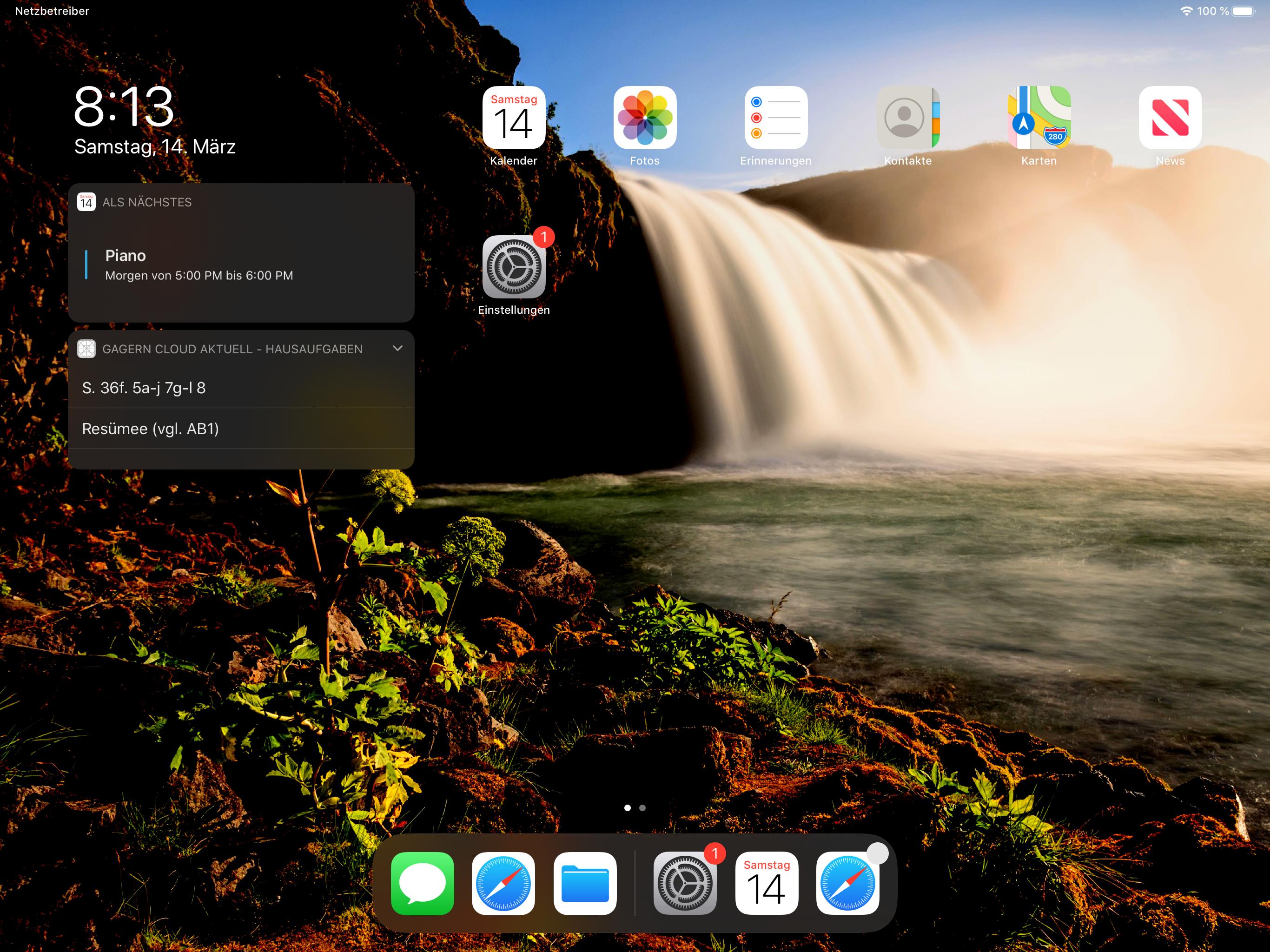Screen dimensions: 1270x952
Task: Launch the Erinnerungen app
Action: [x=776, y=118]
